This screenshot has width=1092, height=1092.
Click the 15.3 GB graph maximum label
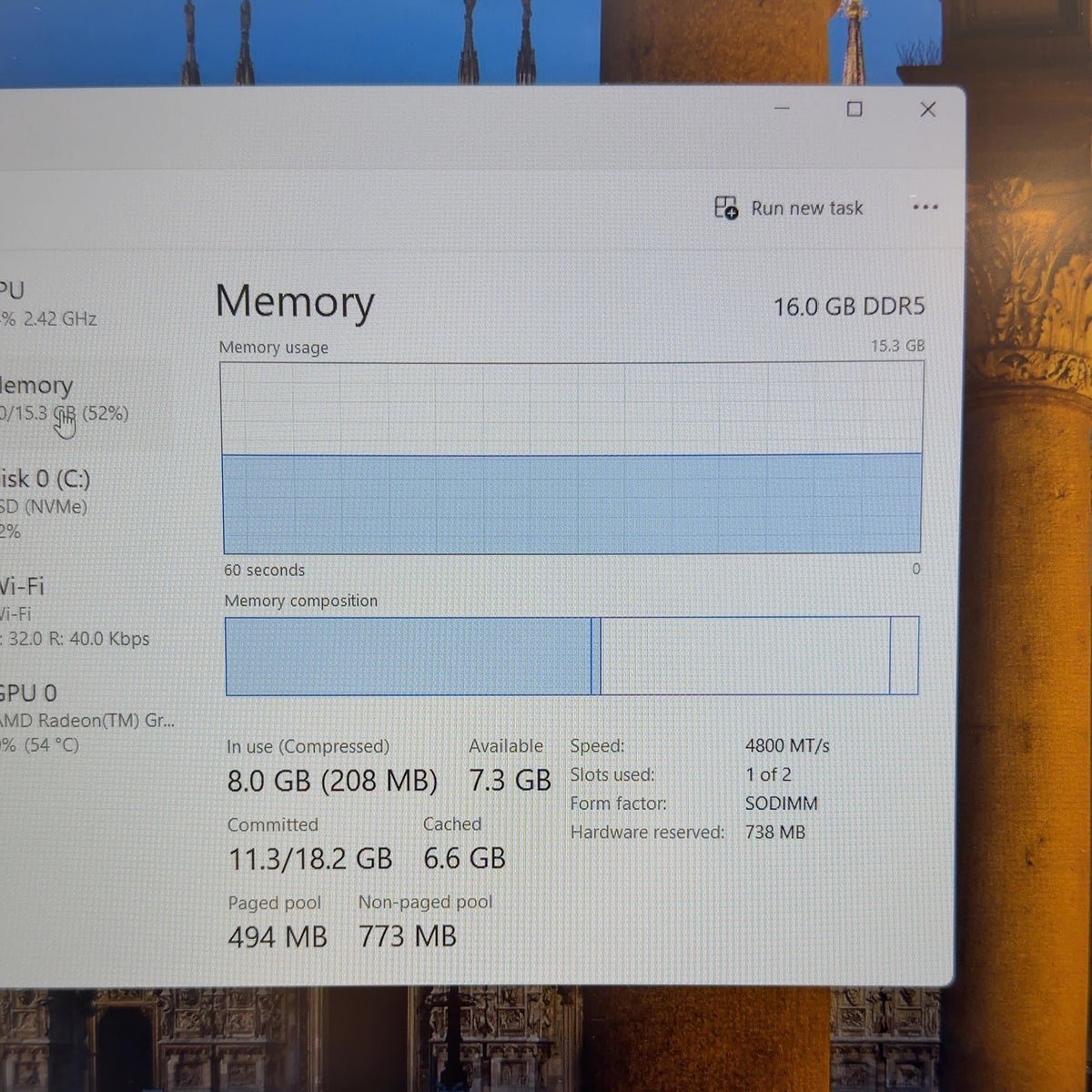point(897,346)
